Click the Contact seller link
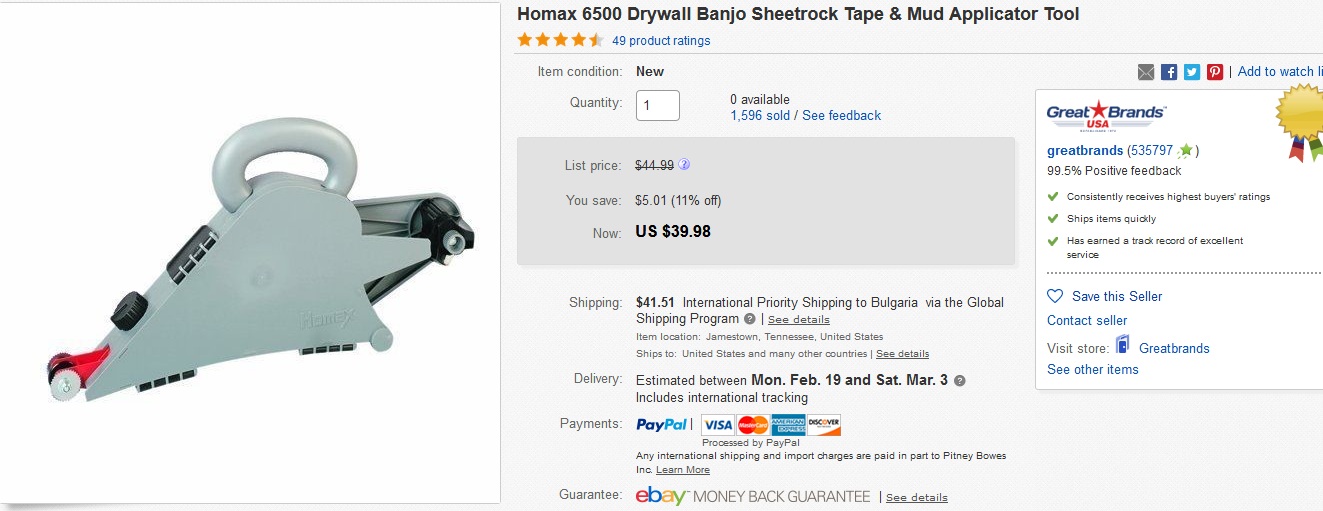 [x=1087, y=321]
